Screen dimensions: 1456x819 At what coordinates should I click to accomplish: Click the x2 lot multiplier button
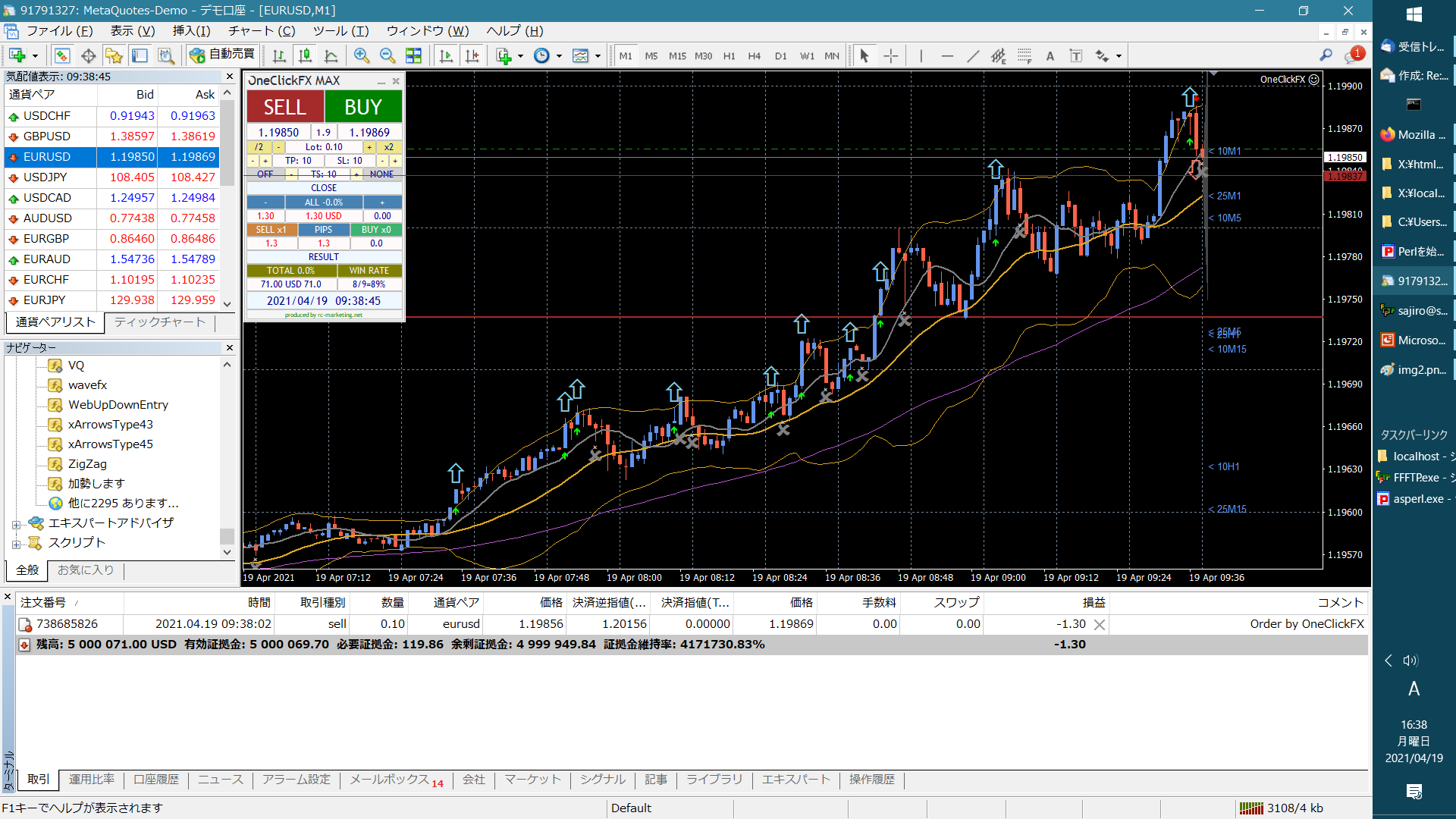tap(388, 147)
